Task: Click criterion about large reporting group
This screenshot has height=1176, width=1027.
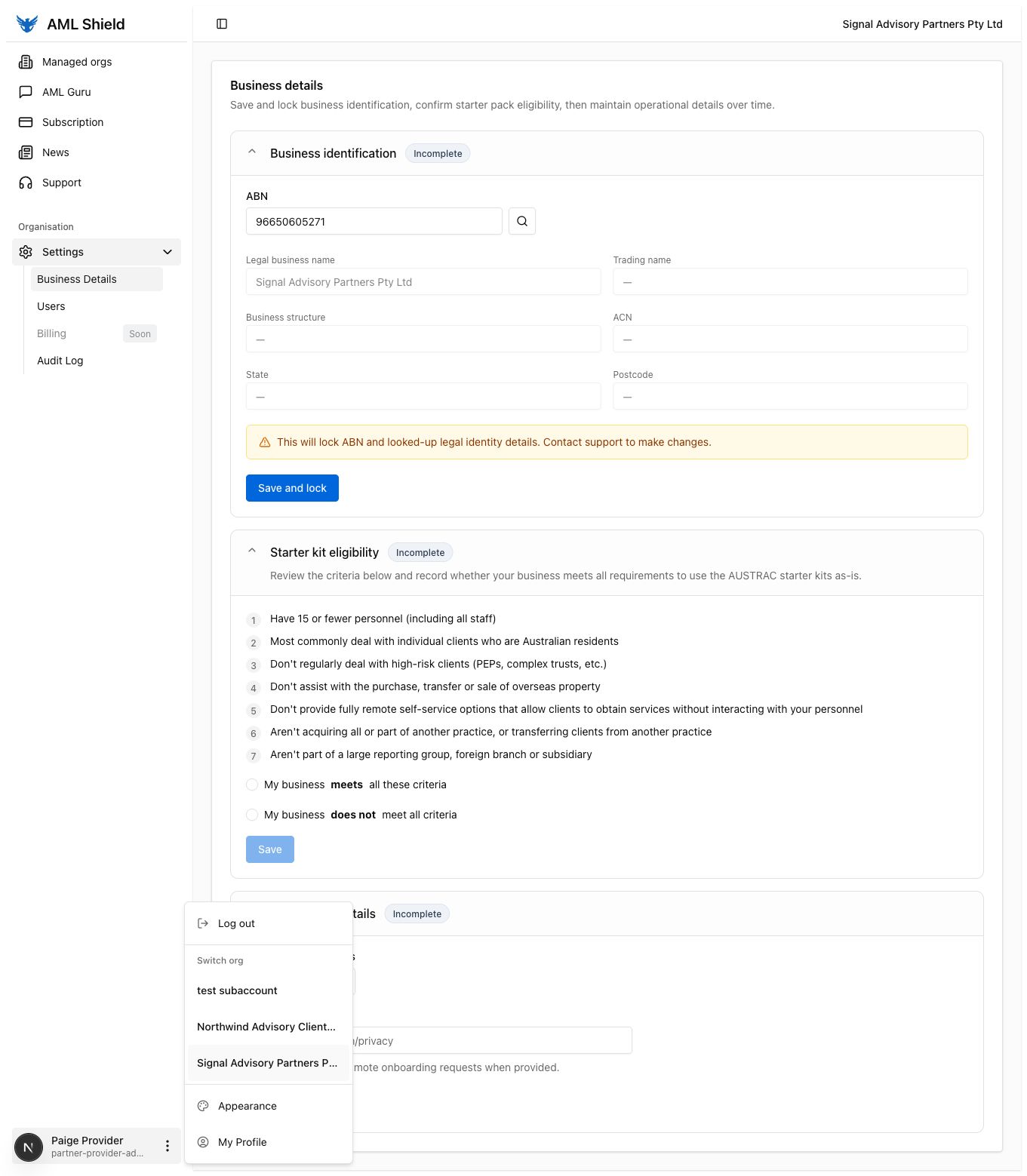Action: pyautogui.click(x=431, y=754)
